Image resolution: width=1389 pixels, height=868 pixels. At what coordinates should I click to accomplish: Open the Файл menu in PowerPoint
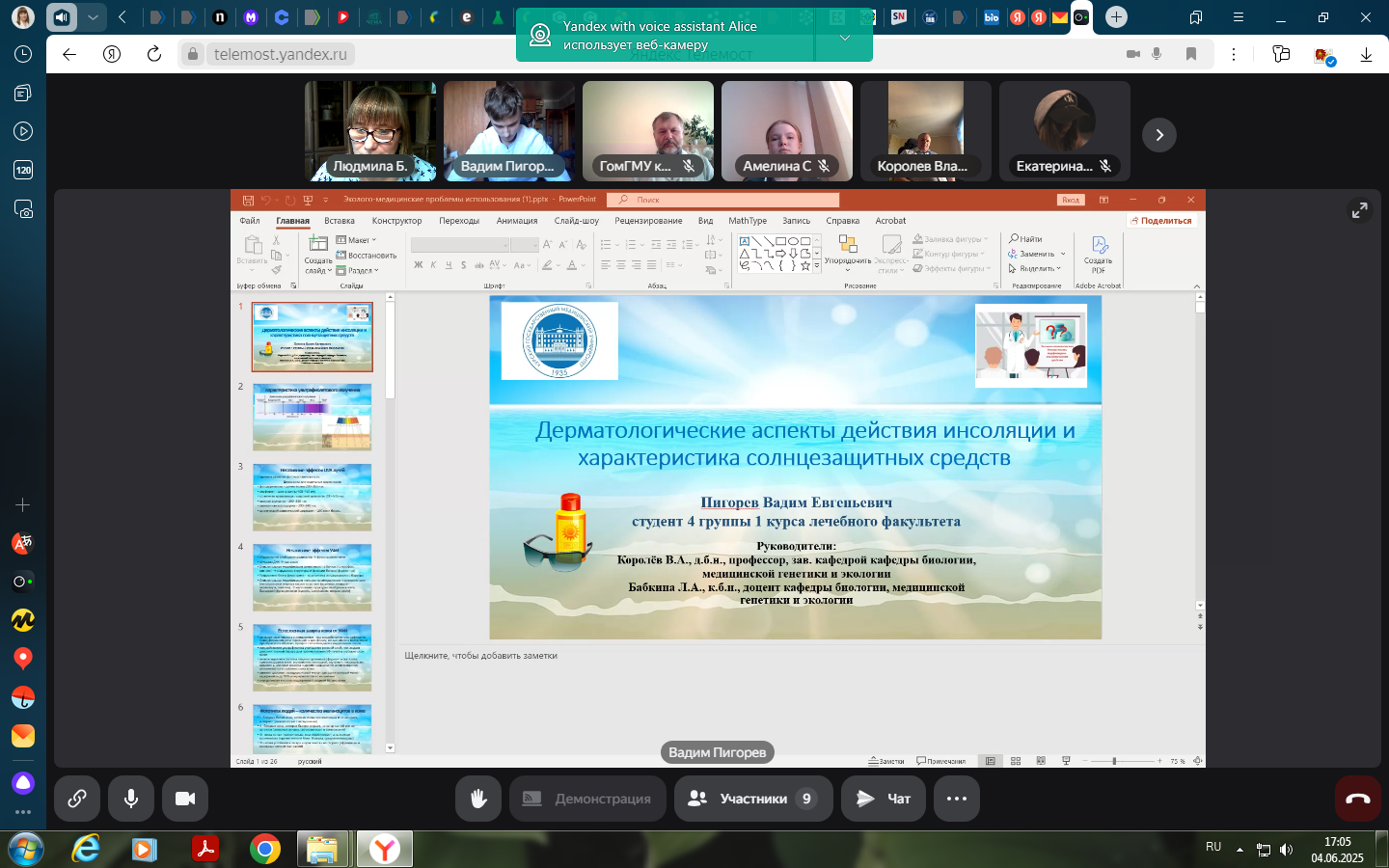tap(250, 221)
